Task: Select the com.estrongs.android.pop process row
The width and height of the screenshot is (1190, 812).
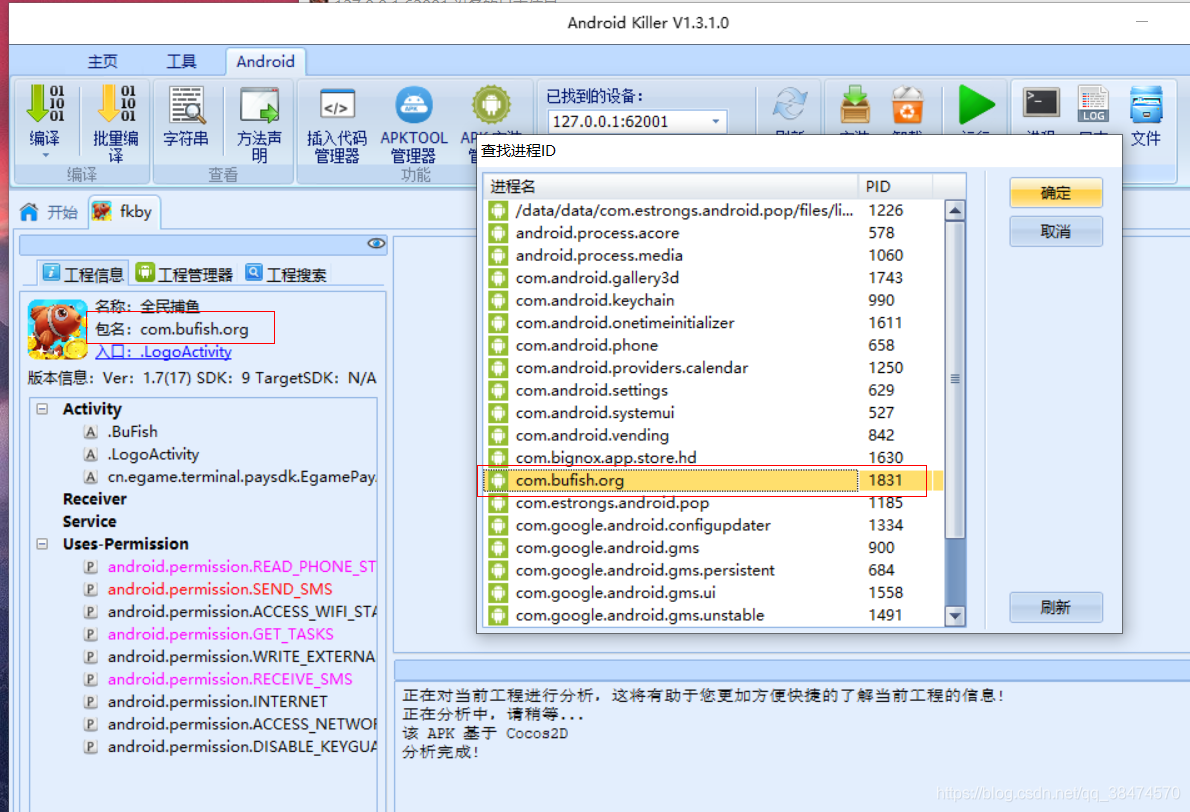Action: point(711,503)
